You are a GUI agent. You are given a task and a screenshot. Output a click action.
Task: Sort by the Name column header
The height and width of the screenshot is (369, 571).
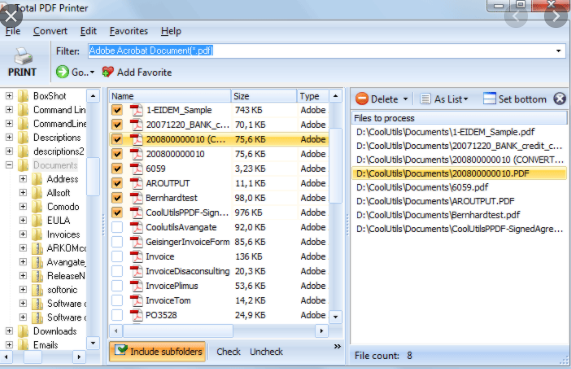pos(170,96)
